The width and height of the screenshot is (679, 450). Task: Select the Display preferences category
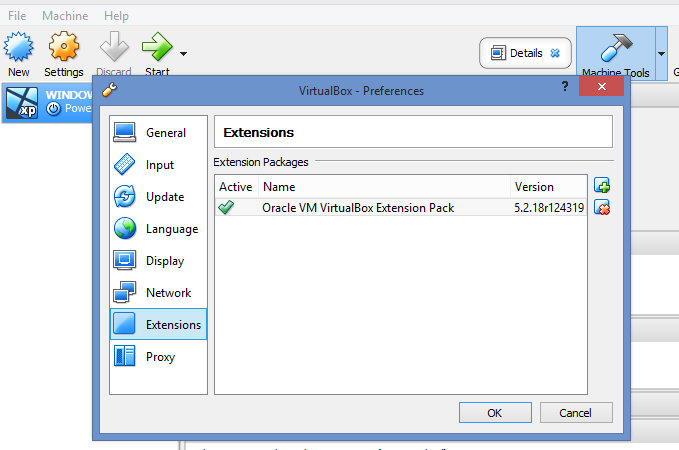coord(158,261)
